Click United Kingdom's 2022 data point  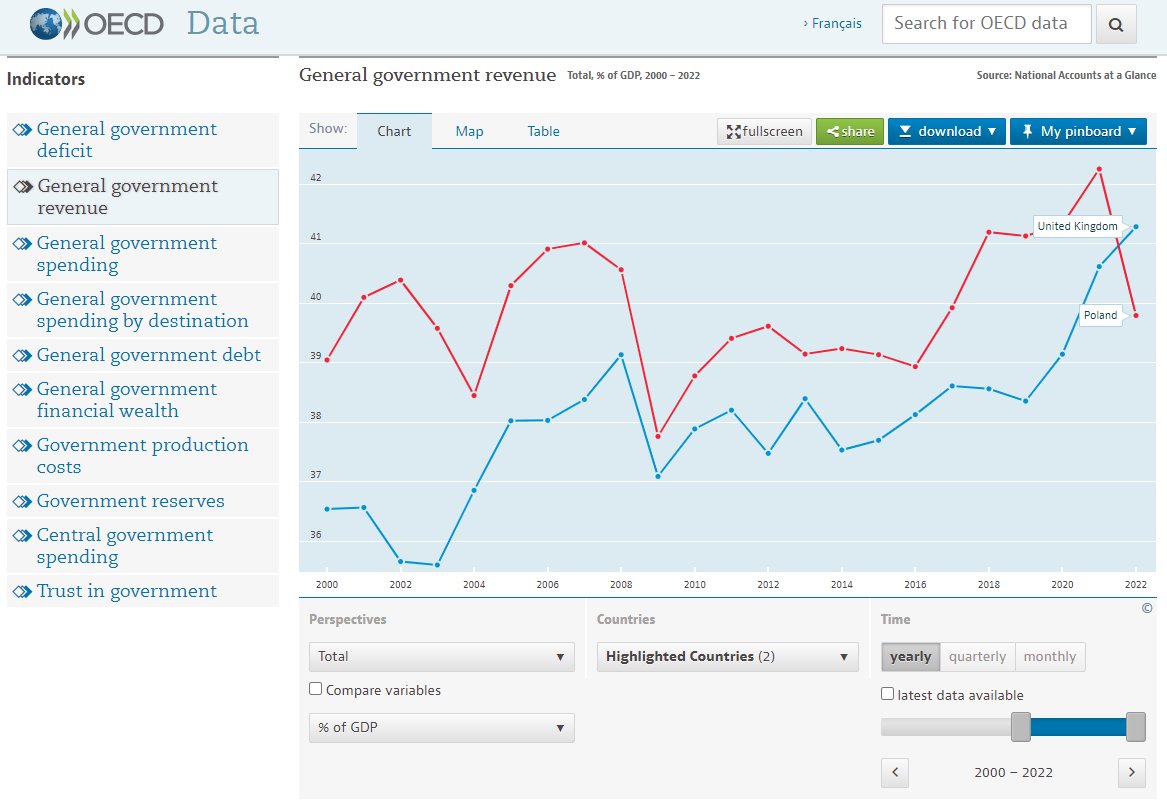(1136, 226)
